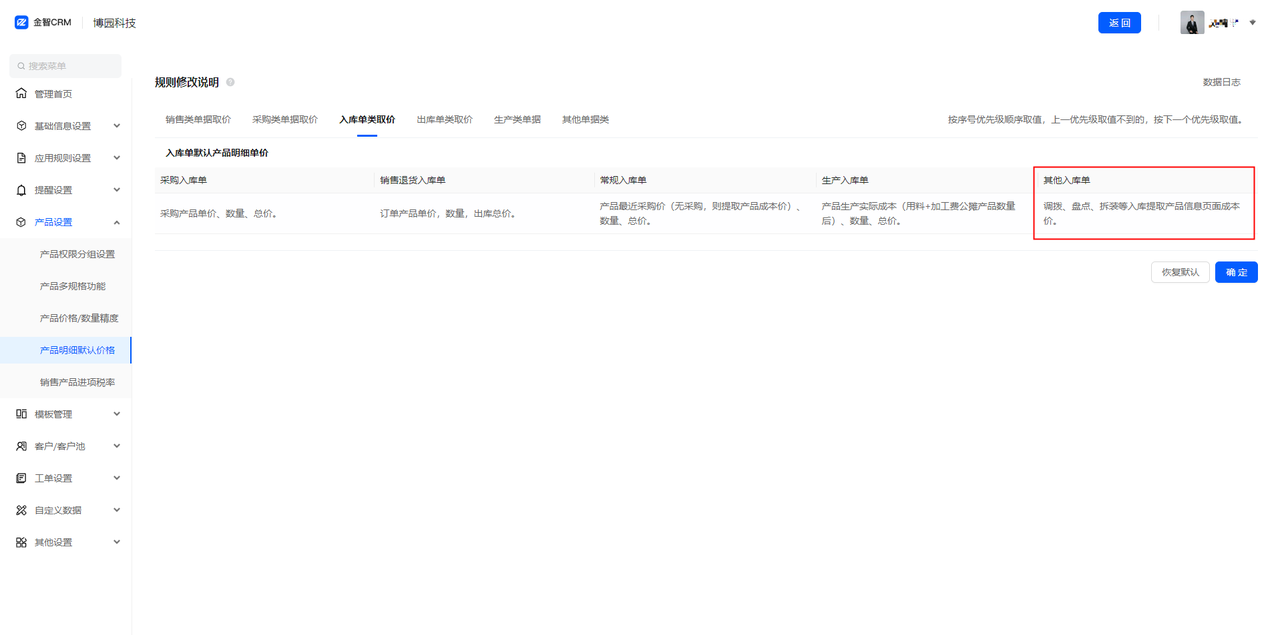Expand 自定义数据 with its chevron

(x=117, y=510)
